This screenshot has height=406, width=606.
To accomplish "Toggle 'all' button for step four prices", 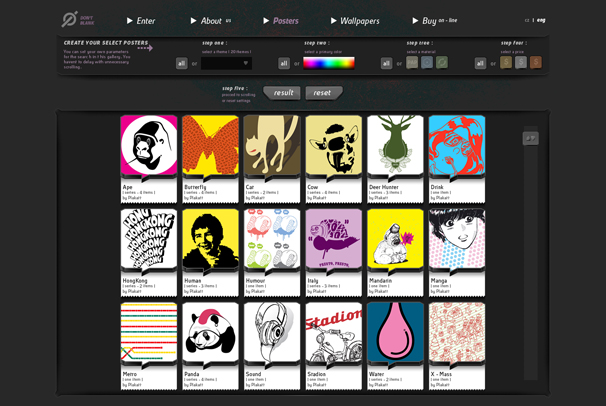I will coord(481,63).
